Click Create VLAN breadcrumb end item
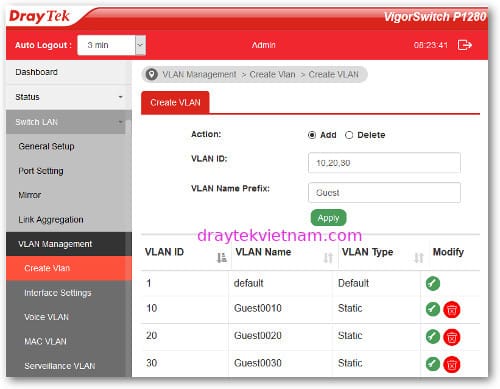500x389 pixels. tap(333, 74)
